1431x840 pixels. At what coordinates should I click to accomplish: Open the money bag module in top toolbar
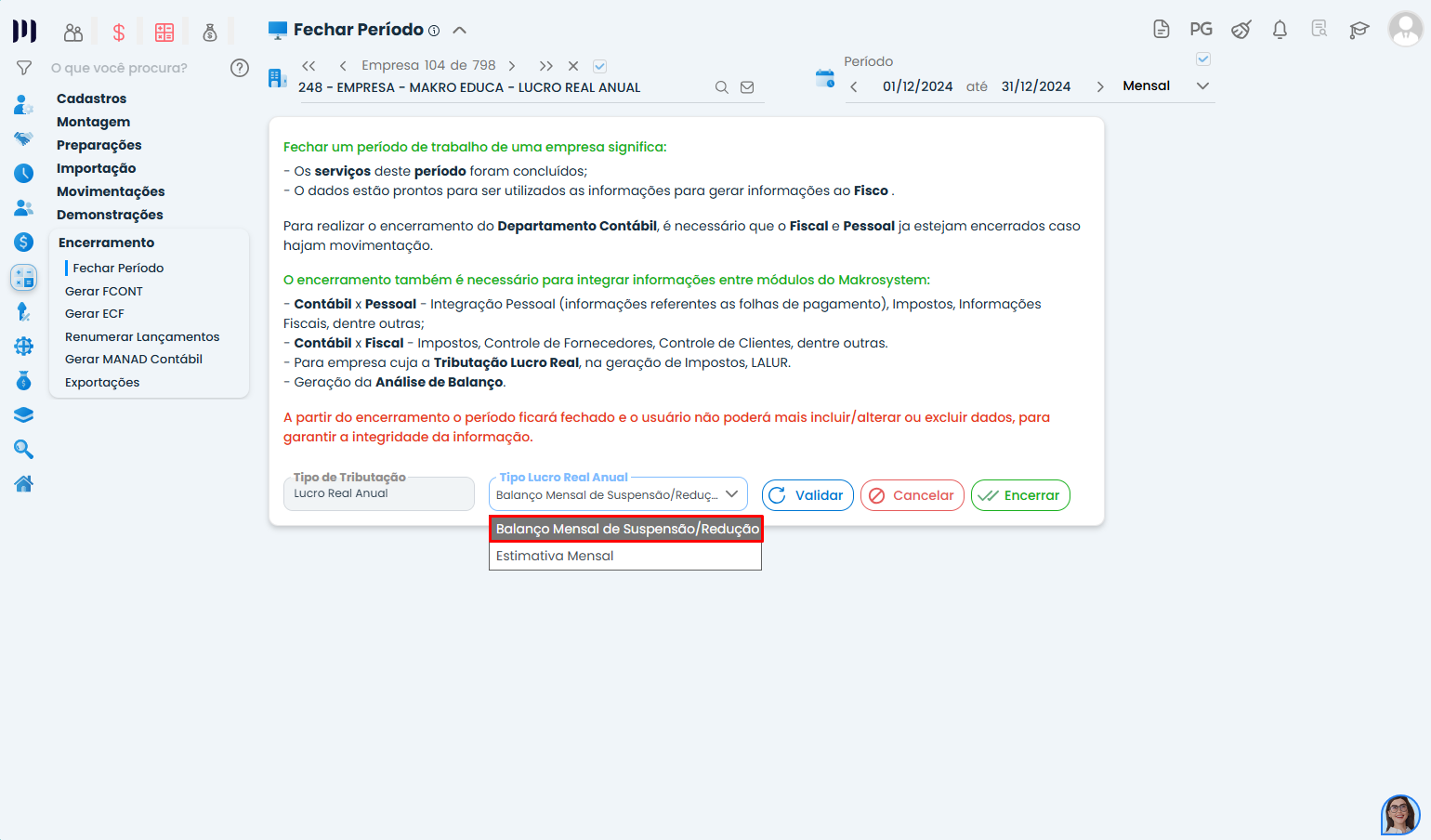(x=210, y=33)
